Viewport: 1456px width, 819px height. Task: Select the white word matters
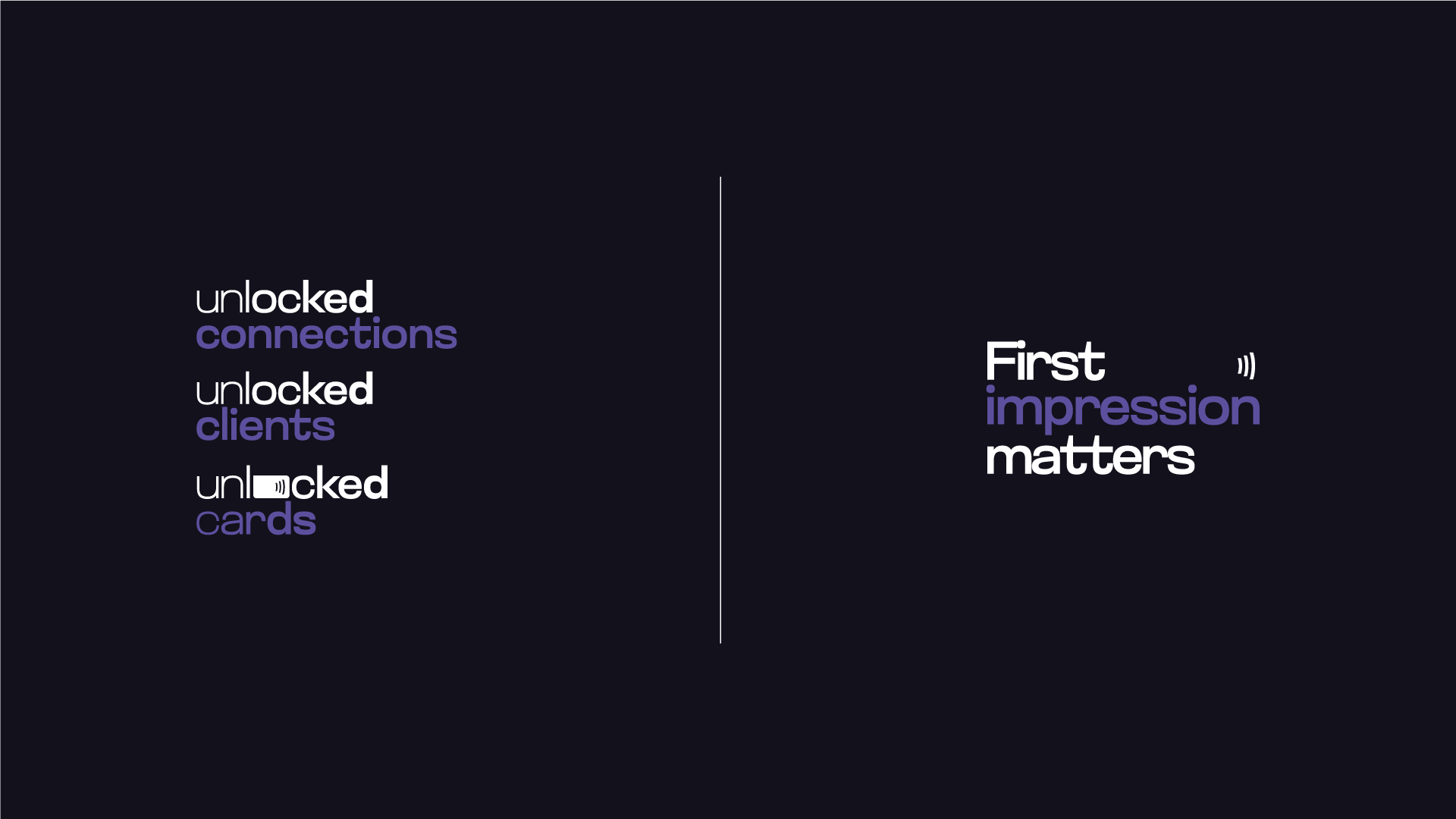pyautogui.click(x=1090, y=457)
